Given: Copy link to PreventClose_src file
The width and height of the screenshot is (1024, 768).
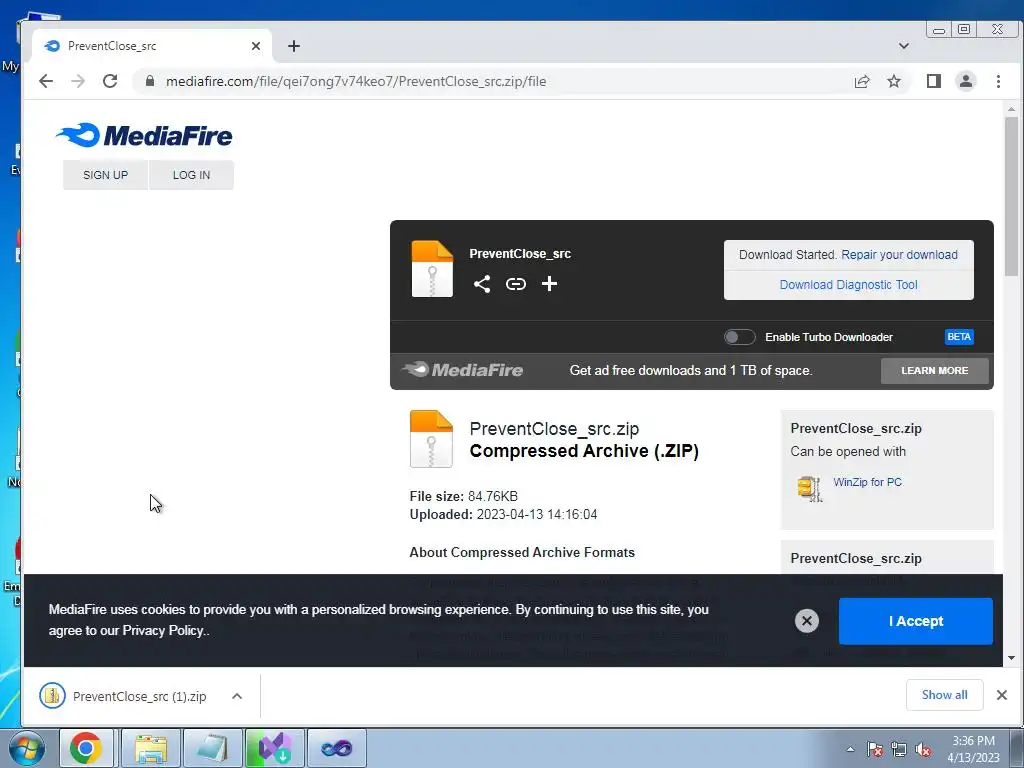Looking at the screenshot, I should tap(516, 284).
